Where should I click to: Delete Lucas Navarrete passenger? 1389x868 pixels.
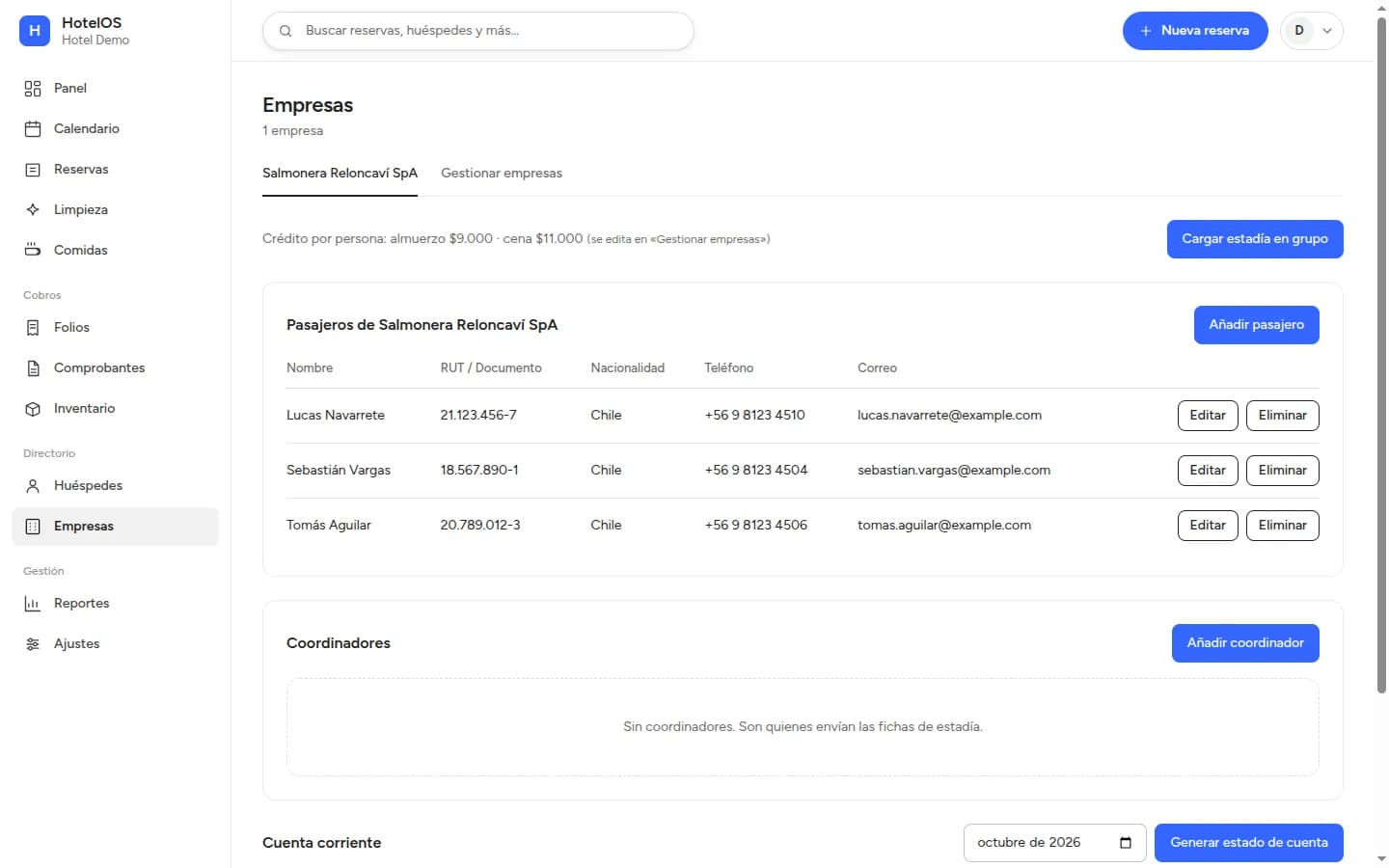tap(1282, 416)
